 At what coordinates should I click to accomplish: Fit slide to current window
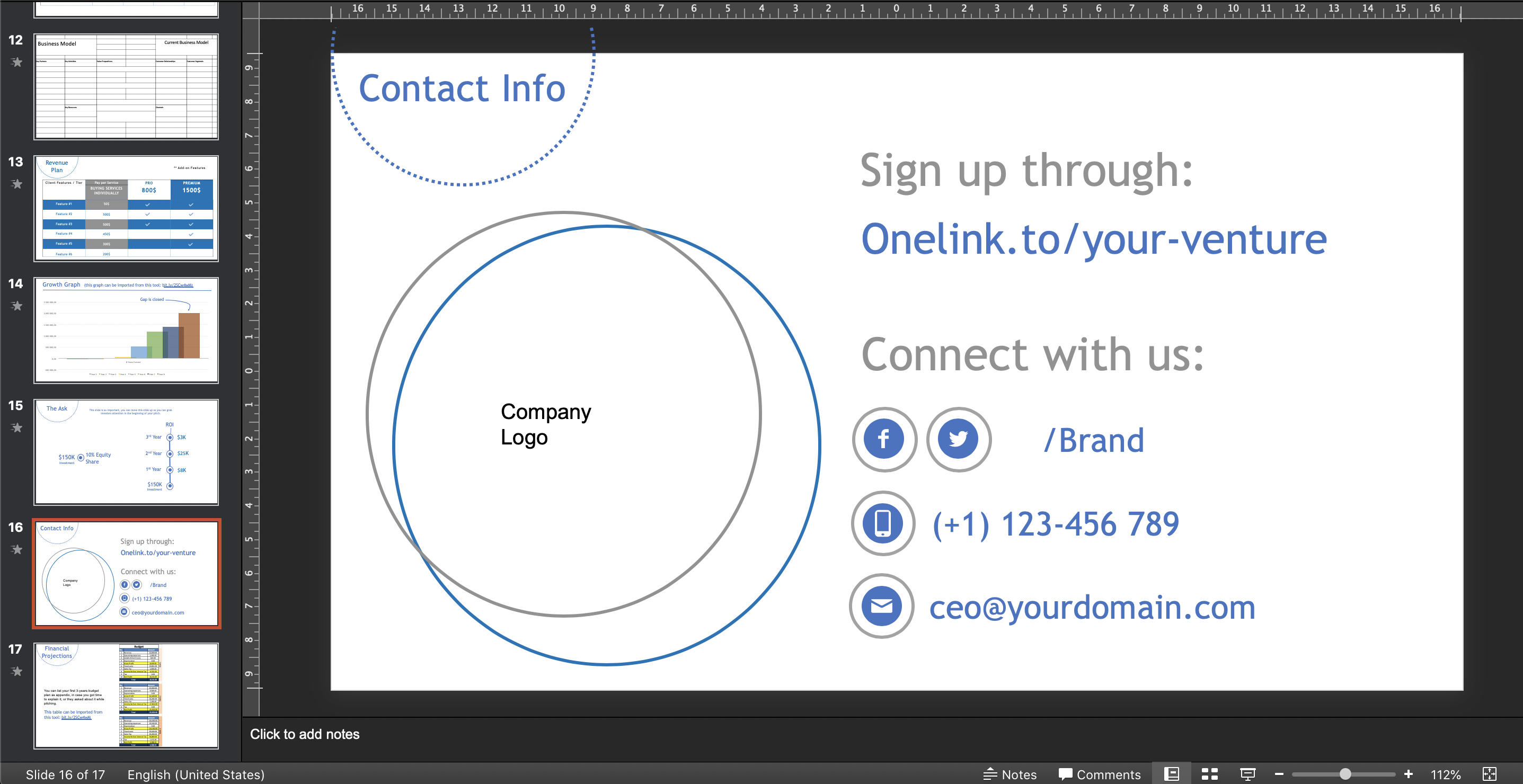tap(1489, 774)
